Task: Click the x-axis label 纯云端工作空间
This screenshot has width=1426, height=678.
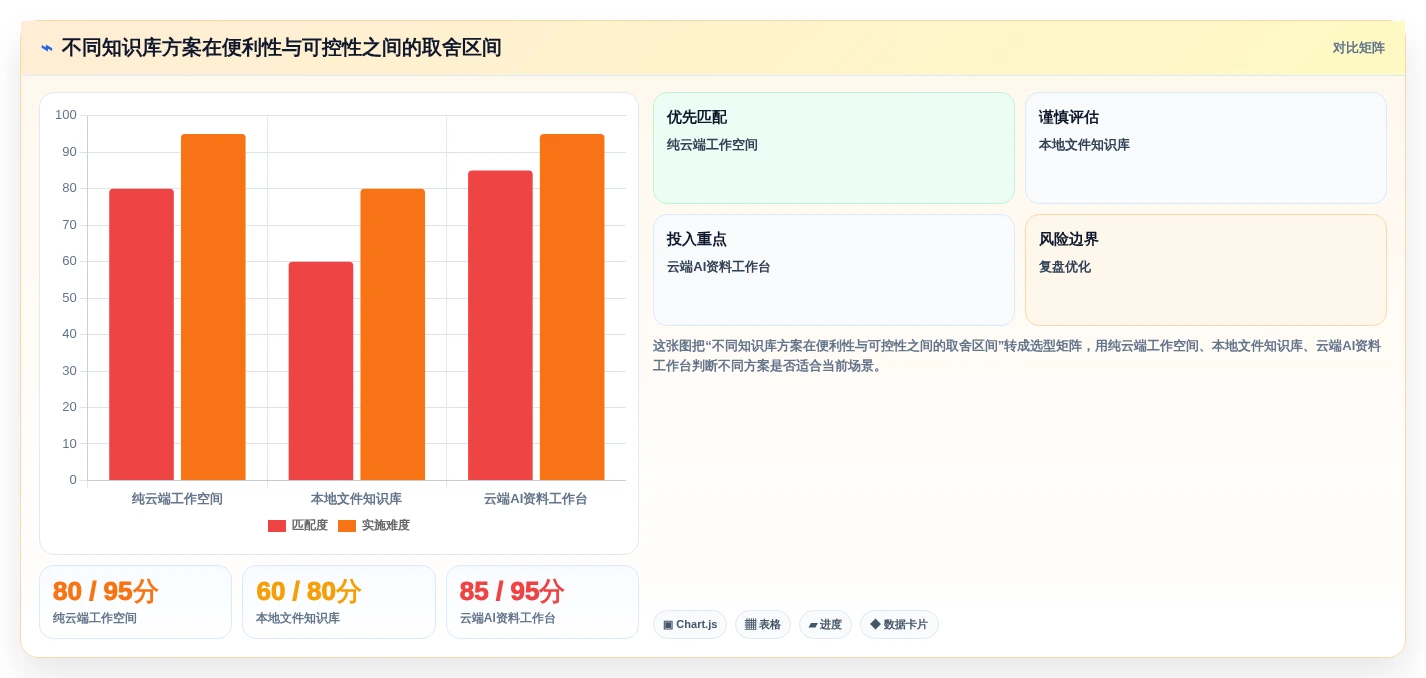Action: [x=177, y=498]
